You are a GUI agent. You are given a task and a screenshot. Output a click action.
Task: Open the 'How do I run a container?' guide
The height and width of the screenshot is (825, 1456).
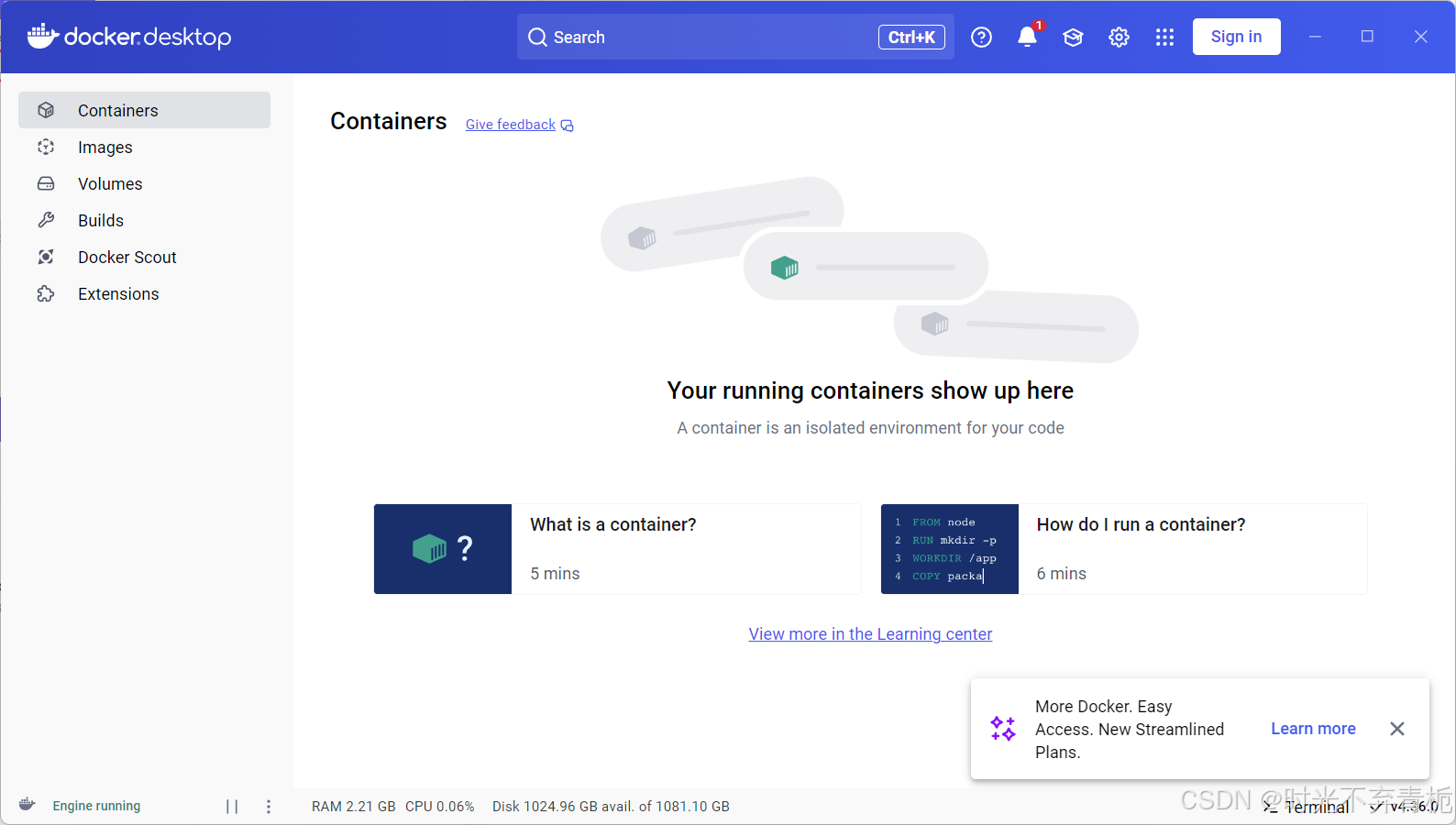[1124, 549]
